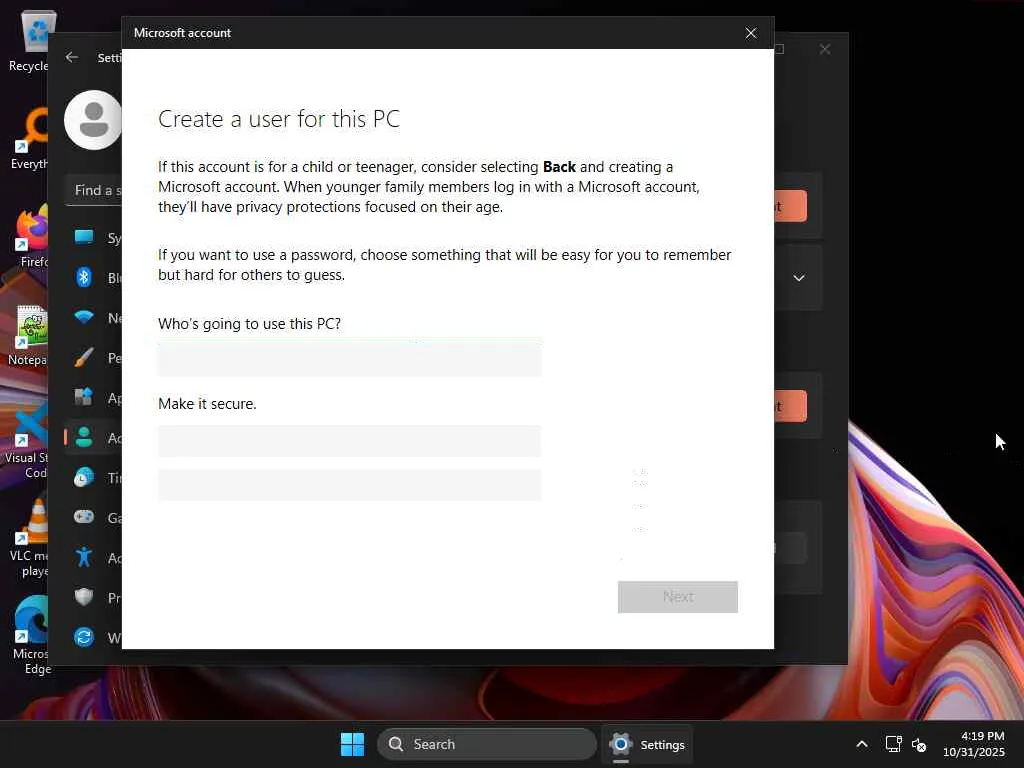
Task: Open VLC media player desktop shortcut
Action: click(x=30, y=537)
